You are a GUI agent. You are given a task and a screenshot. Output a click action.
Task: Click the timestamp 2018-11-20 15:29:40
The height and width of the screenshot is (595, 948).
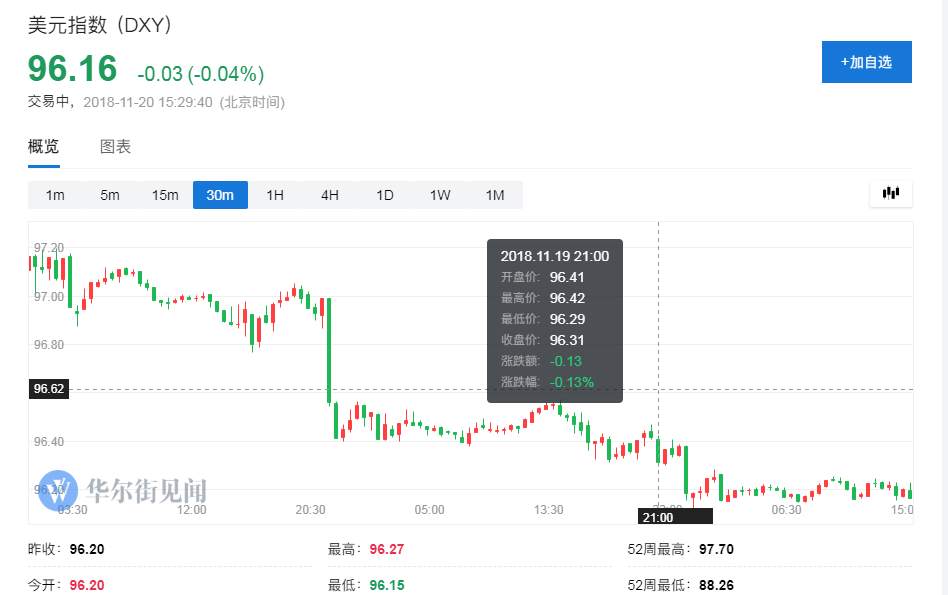pyautogui.click(x=148, y=102)
